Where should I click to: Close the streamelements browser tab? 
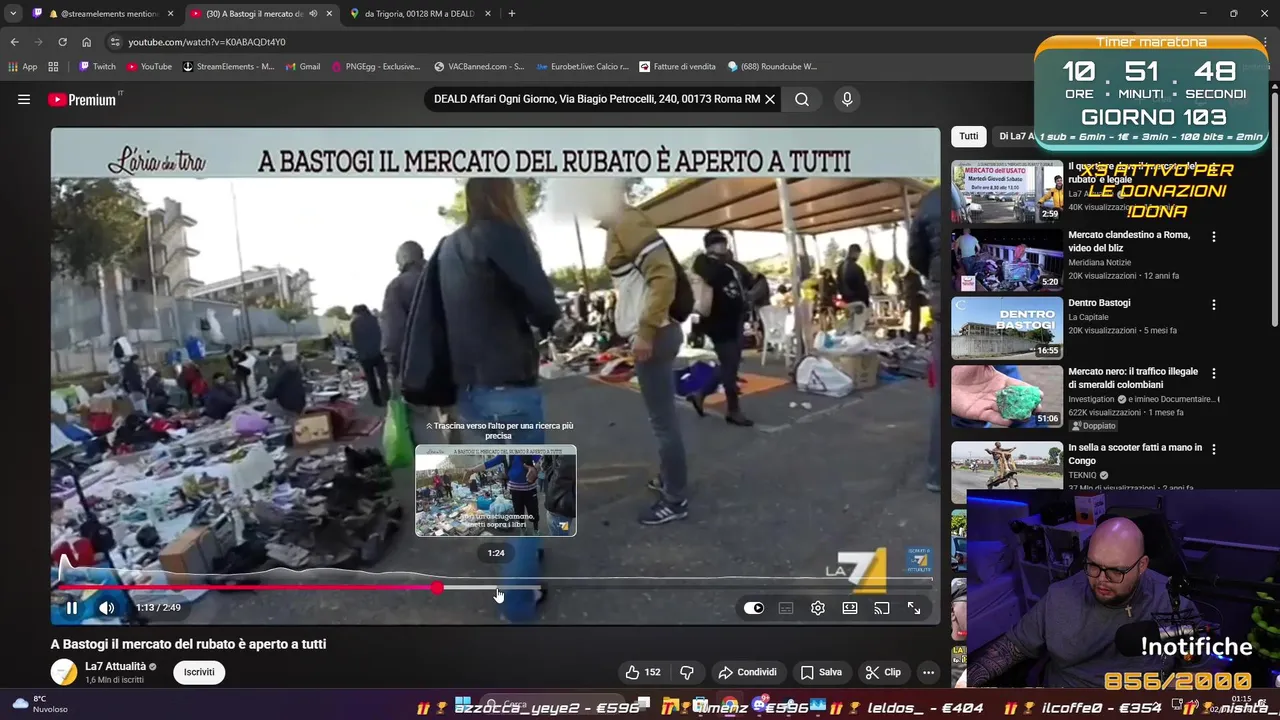pos(170,14)
